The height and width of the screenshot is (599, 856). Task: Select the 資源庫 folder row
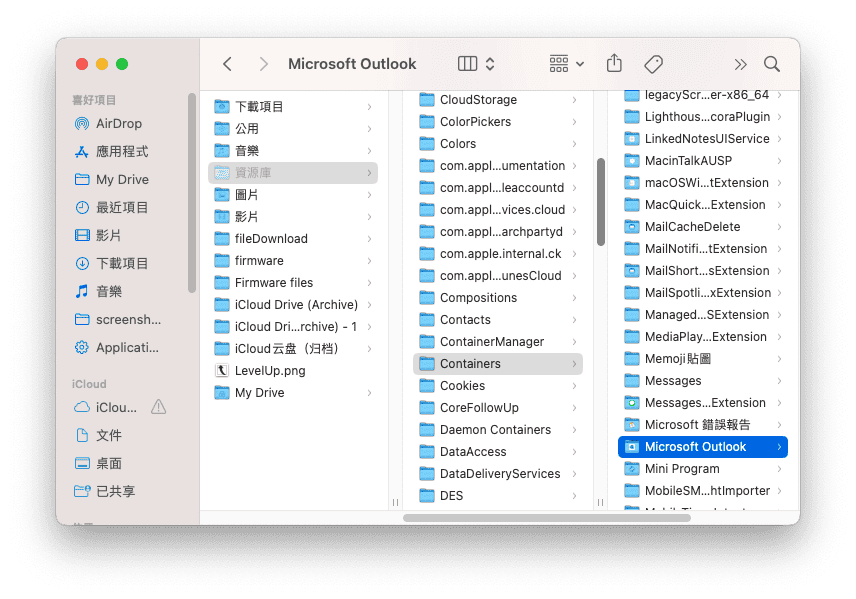293,173
